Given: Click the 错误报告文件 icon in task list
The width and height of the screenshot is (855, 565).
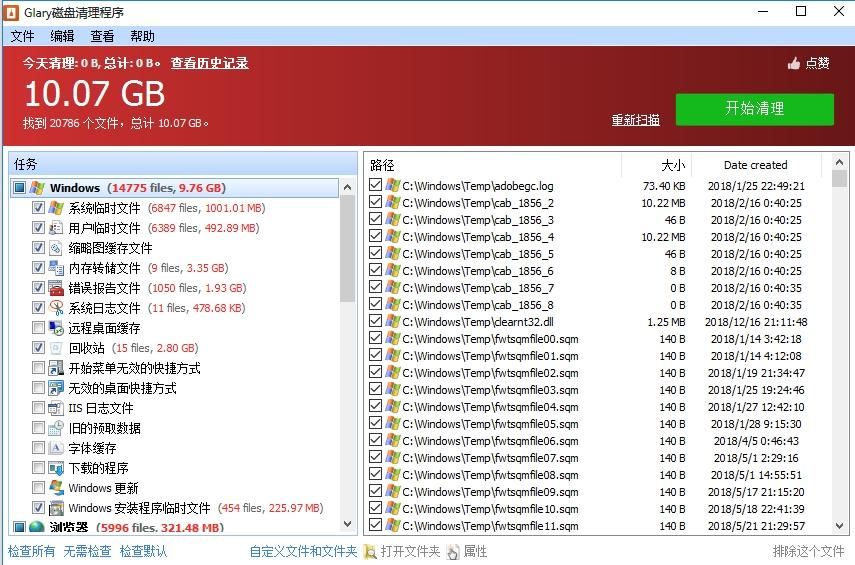Looking at the screenshot, I should (56, 288).
